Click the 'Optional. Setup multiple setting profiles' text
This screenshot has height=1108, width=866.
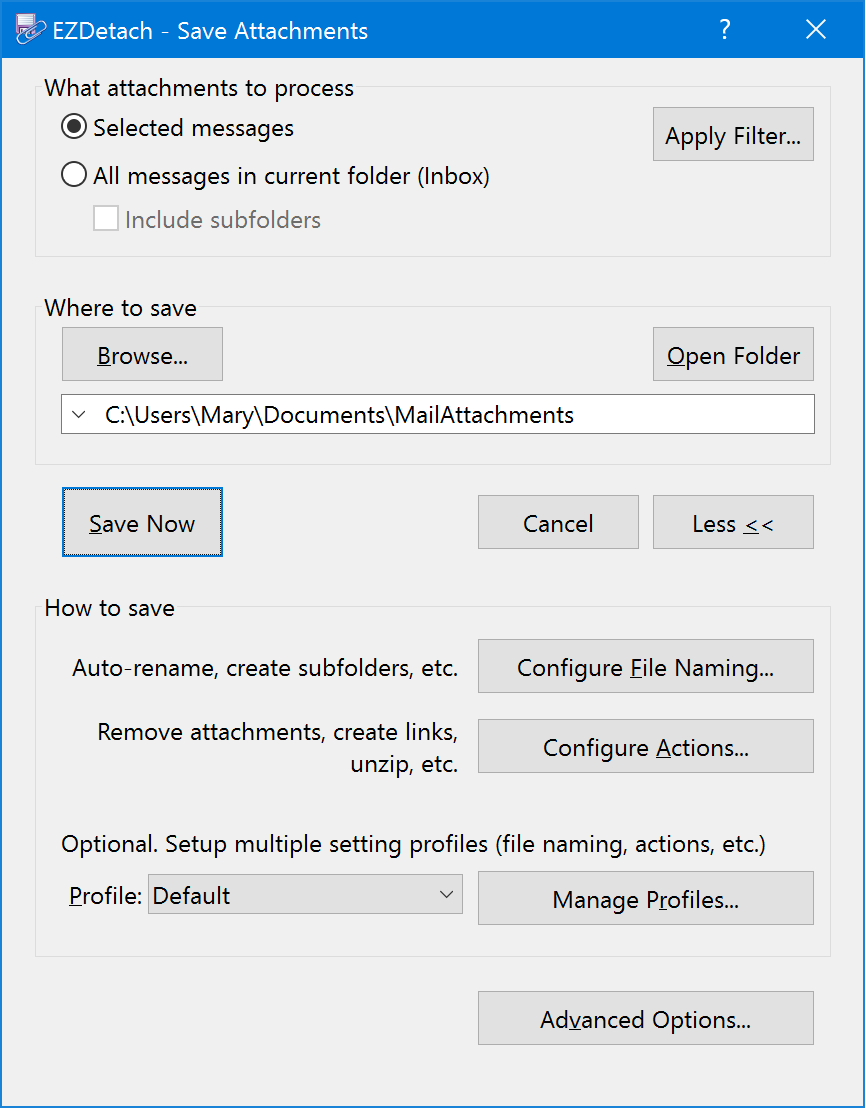coord(413,844)
